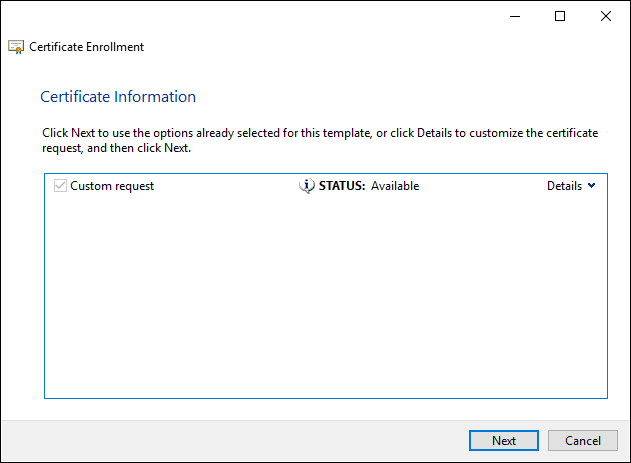Open the Details section by its label
This screenshot has width=631, height=463.
(564, 186)
